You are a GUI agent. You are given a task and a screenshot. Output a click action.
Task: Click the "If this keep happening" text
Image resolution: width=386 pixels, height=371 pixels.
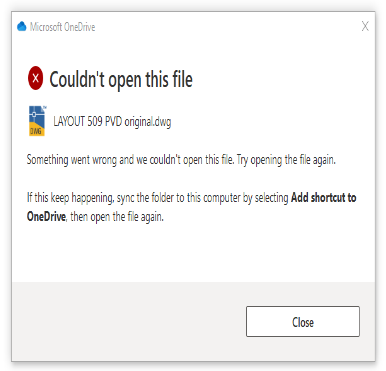[70, 198]
